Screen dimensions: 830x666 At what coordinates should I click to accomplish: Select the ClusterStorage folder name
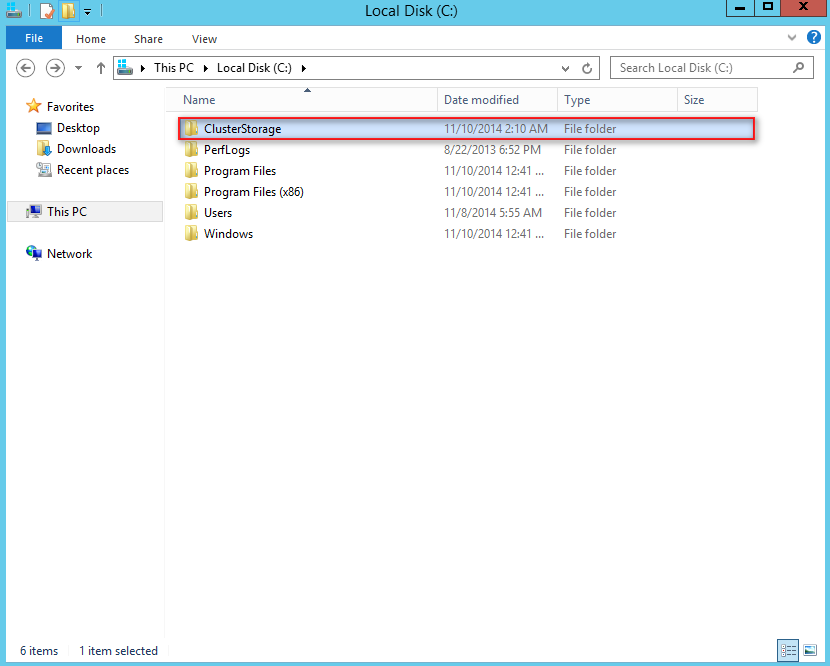pyautogui.click(x=242, y=129)
